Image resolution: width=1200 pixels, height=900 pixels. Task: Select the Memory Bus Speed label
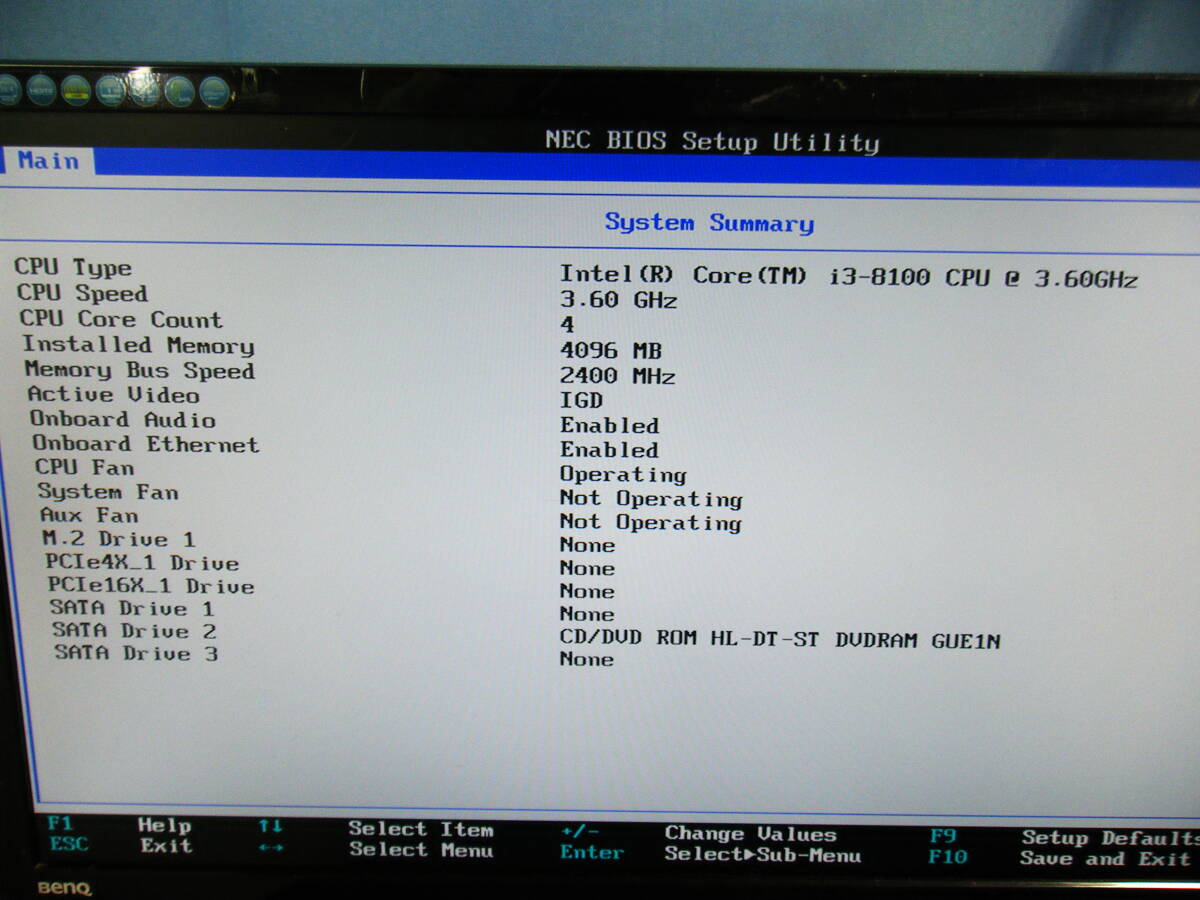point(140,370)
